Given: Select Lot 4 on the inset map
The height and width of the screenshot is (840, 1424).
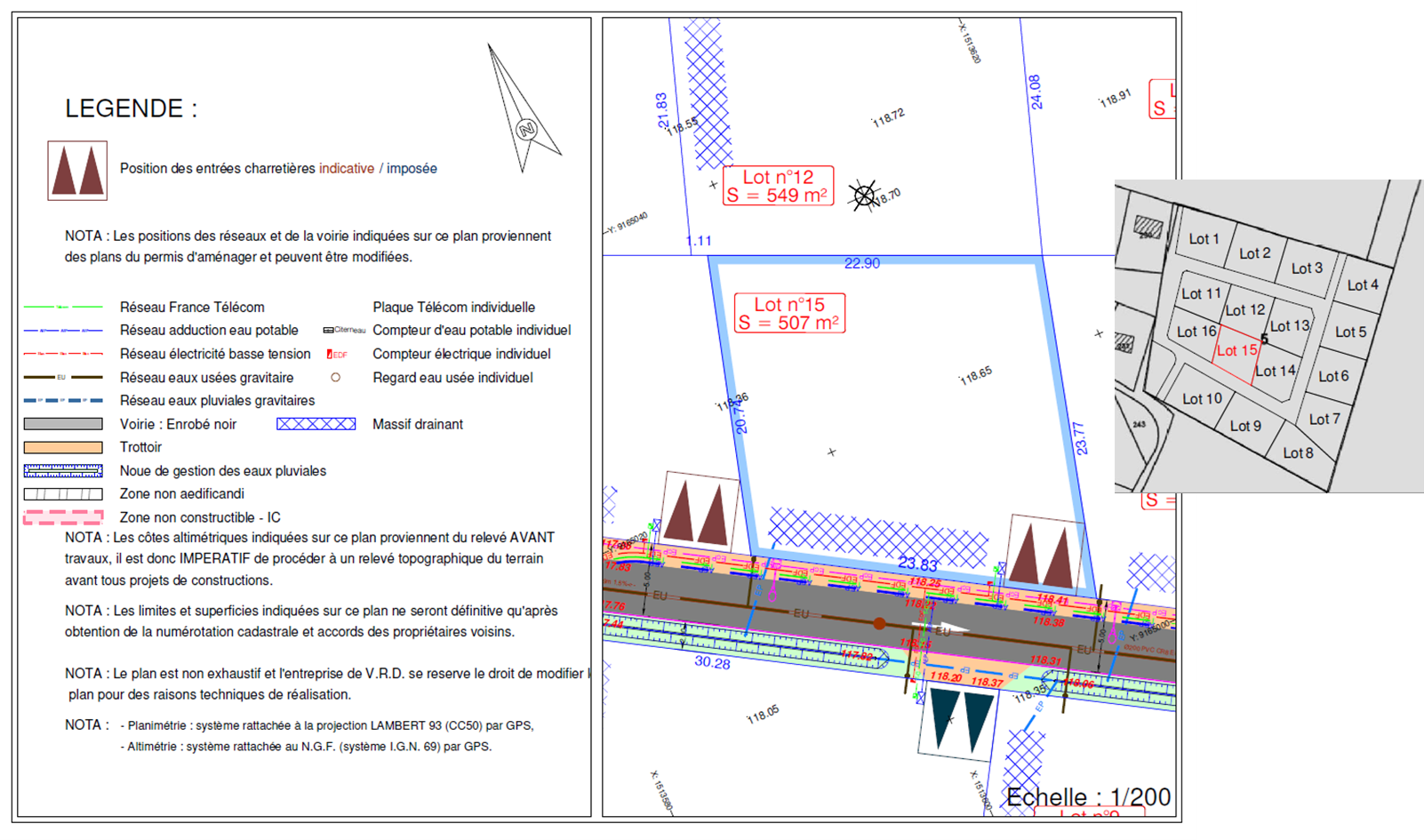Looking at the screenshot, I should tap(1363, 285).
